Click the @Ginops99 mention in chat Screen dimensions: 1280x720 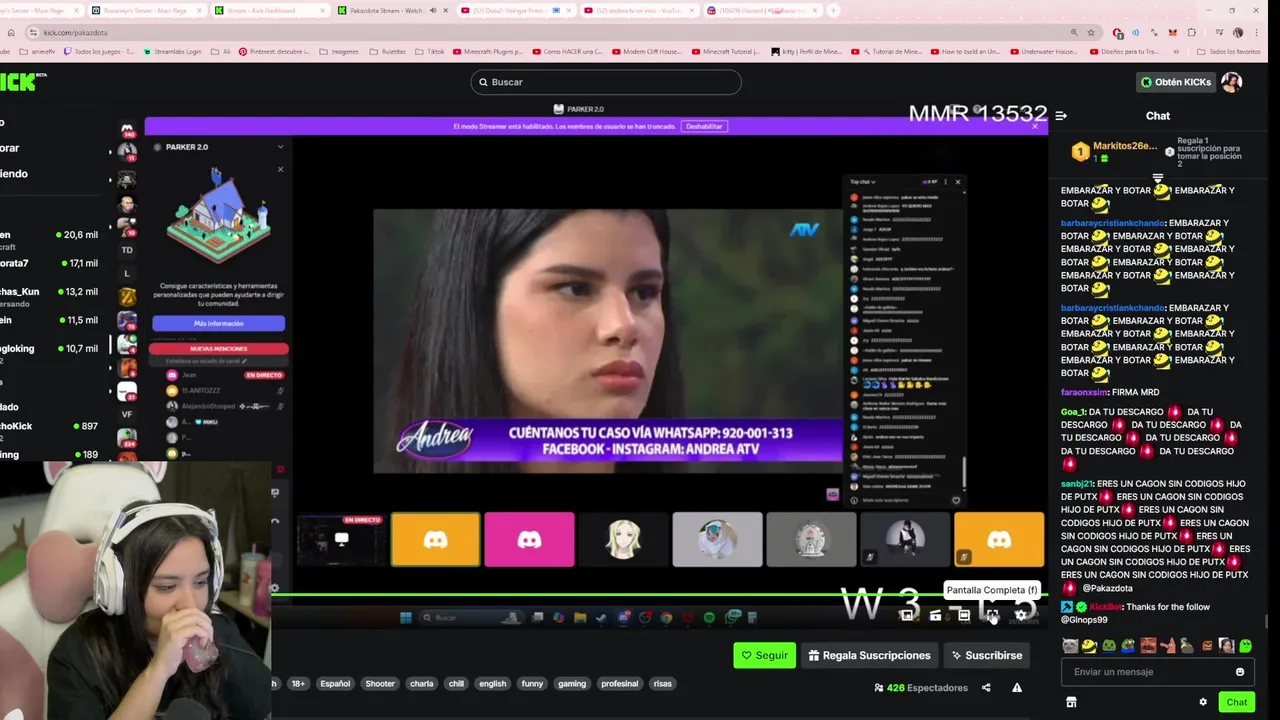1084,620
